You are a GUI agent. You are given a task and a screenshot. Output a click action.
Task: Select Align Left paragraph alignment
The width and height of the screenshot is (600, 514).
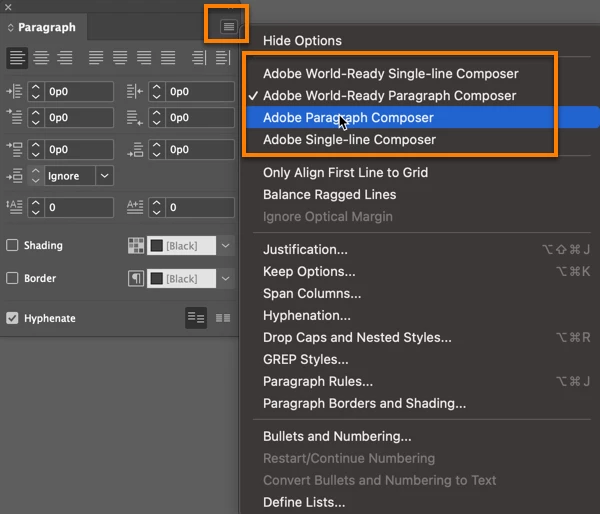(x=17, y=58)
